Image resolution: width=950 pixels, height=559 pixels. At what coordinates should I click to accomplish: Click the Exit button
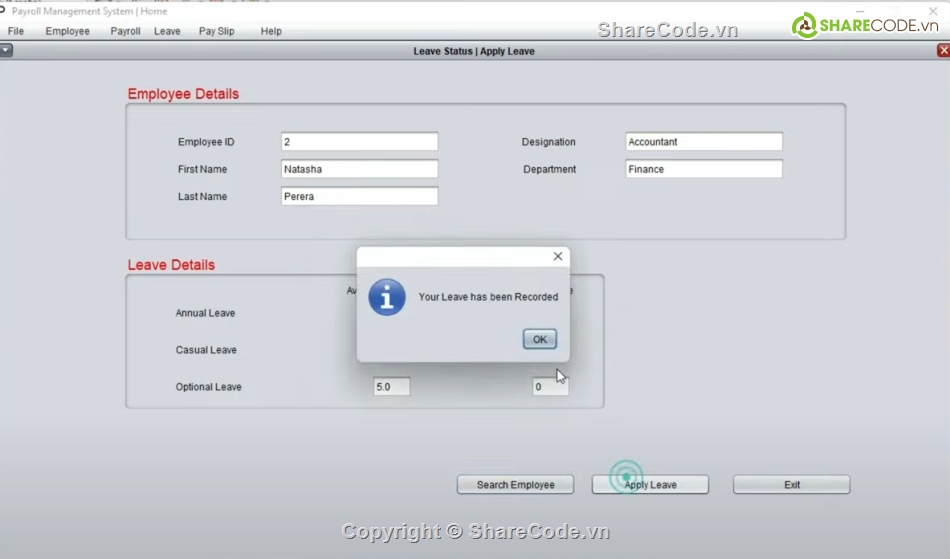[x=791, y=485]
